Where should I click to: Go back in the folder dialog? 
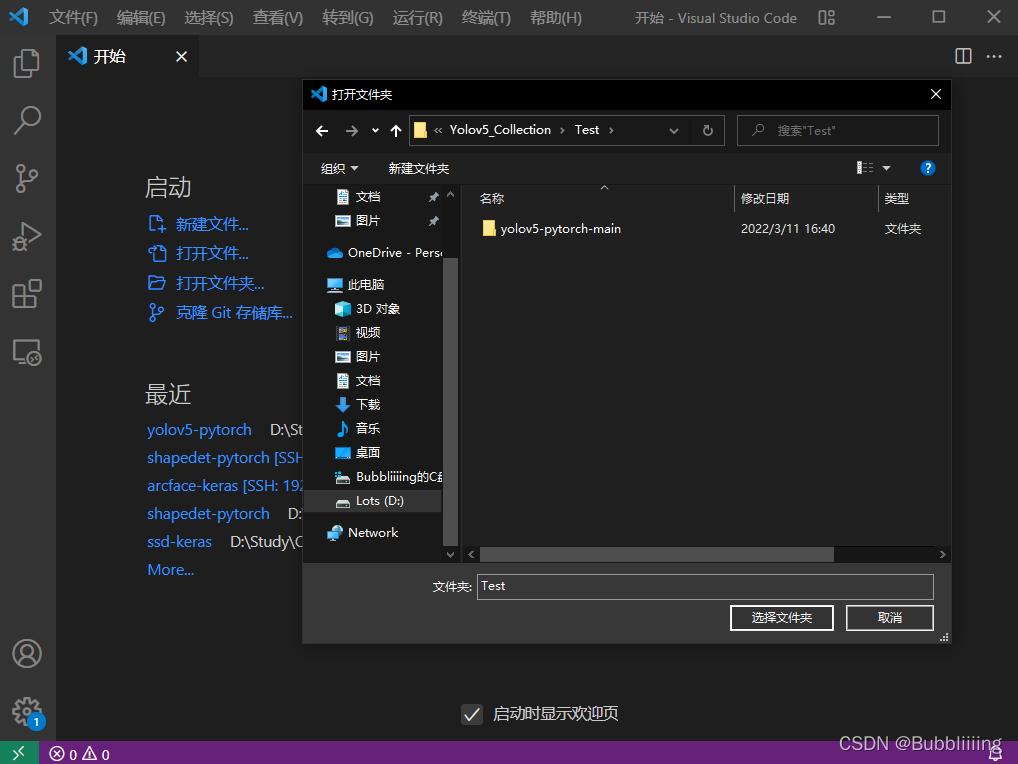322,130
